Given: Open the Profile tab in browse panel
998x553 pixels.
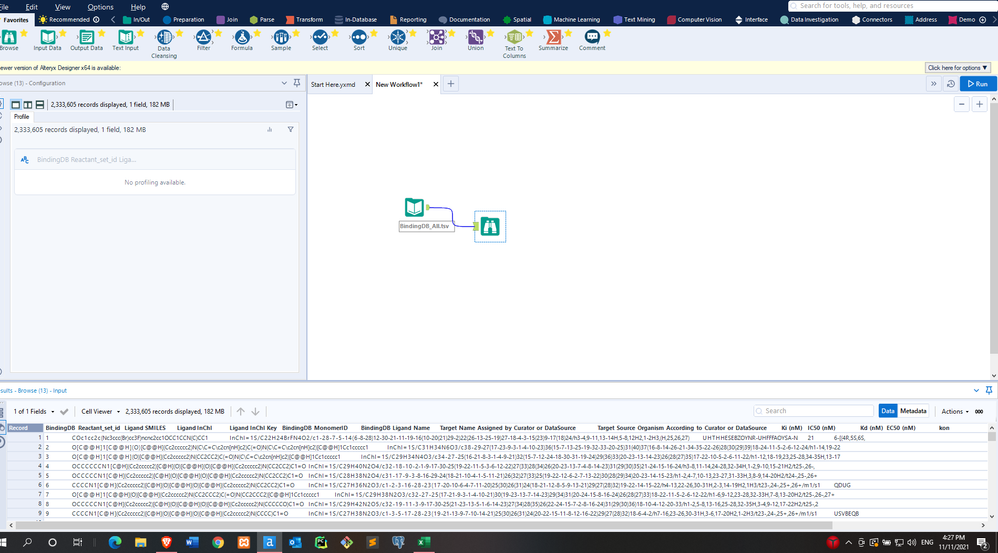Looking at the screenshot, I should 22,116.
